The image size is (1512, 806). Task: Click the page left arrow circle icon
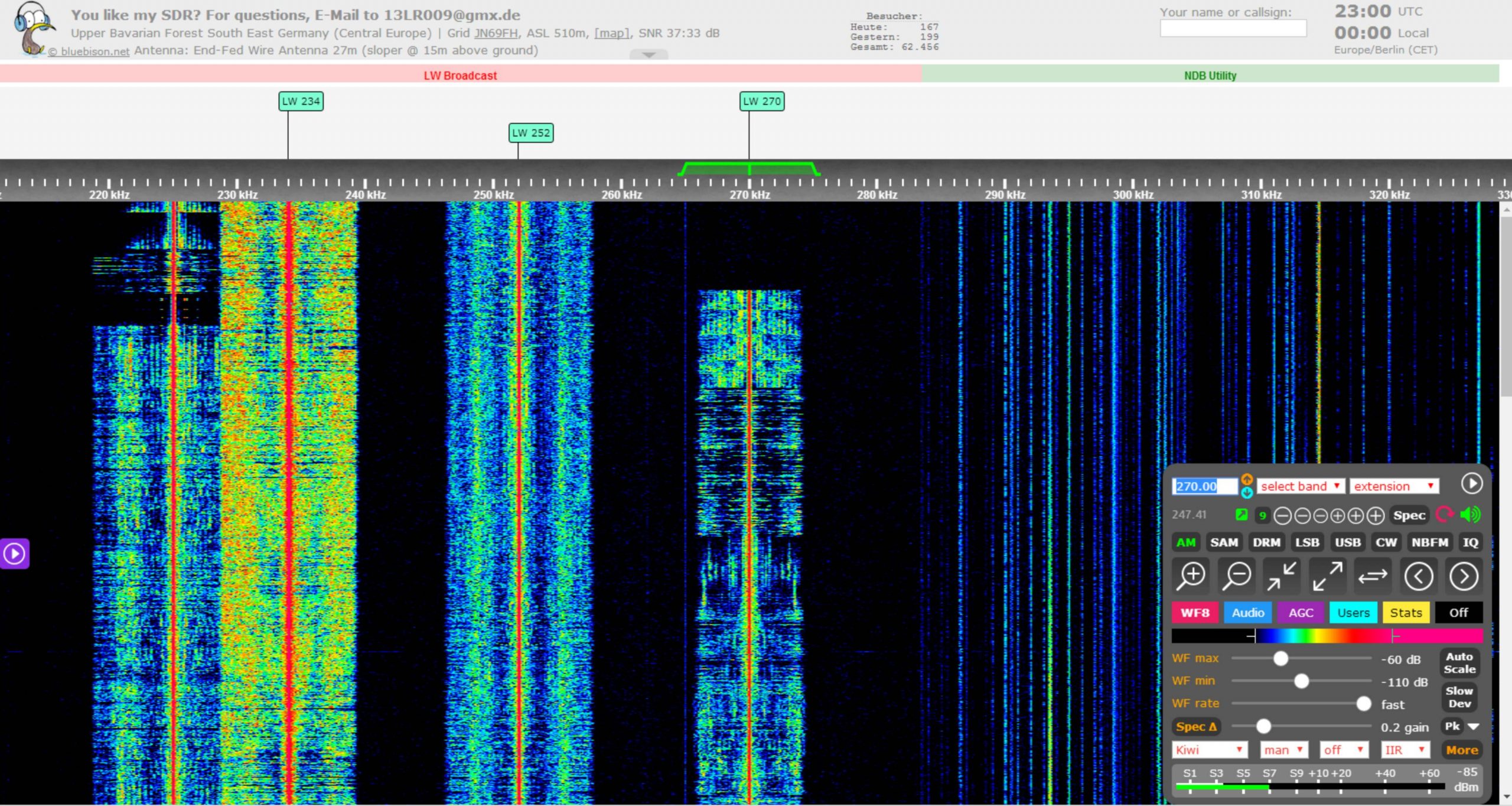1418,576
